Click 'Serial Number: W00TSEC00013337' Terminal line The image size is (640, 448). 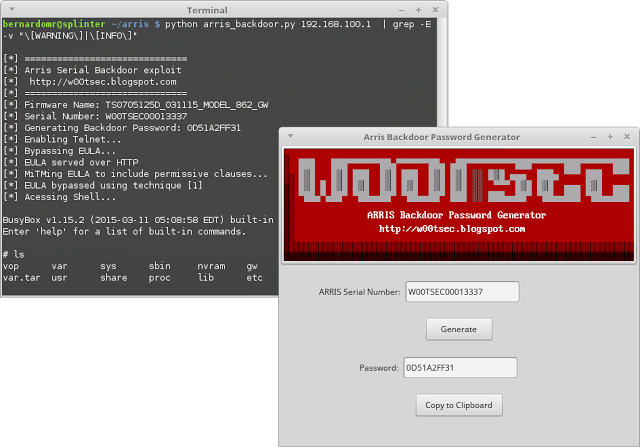(x=95, y=116)
